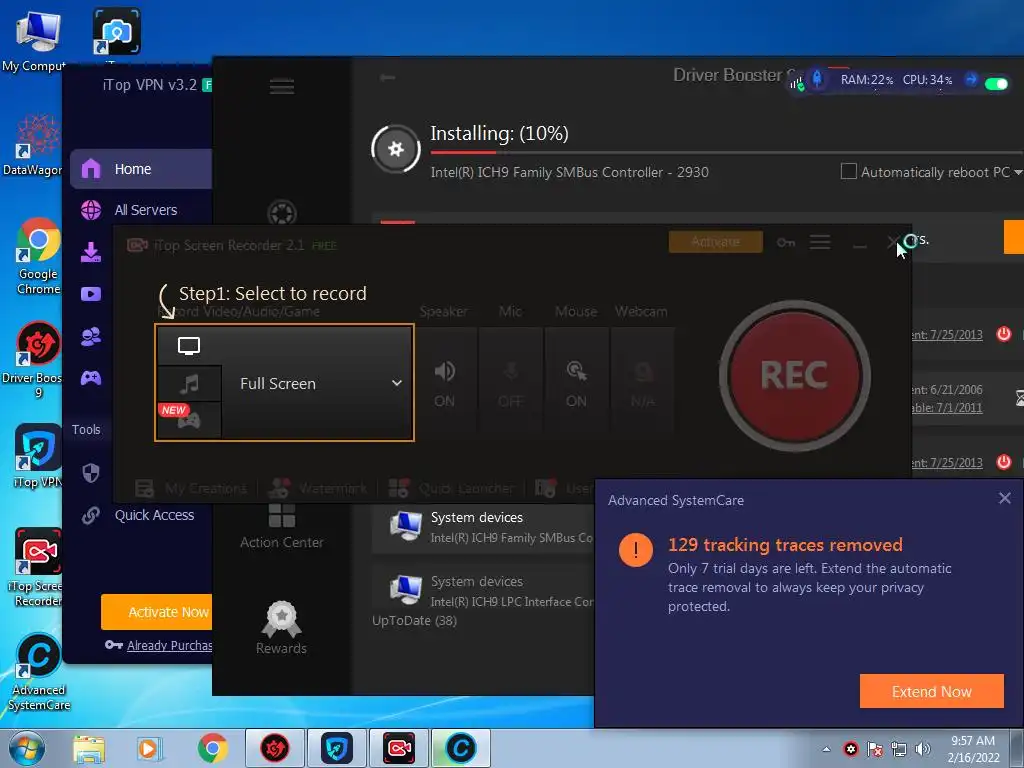
Task: Click the UpToDate (38) label
Action: 414,620
